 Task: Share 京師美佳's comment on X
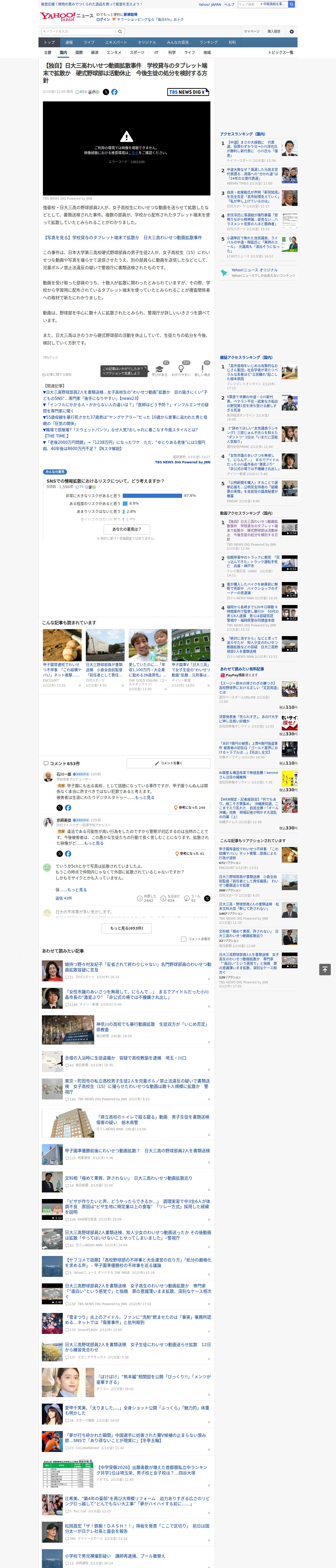tap(60, 854)
